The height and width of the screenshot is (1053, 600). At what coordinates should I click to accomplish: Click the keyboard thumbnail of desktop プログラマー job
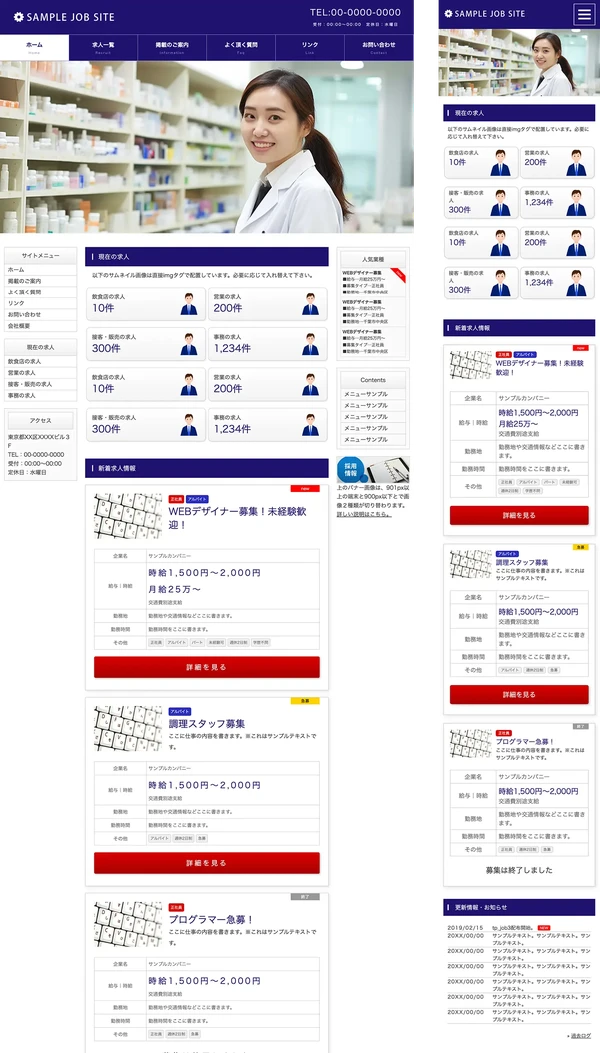(x=128, y=924)
